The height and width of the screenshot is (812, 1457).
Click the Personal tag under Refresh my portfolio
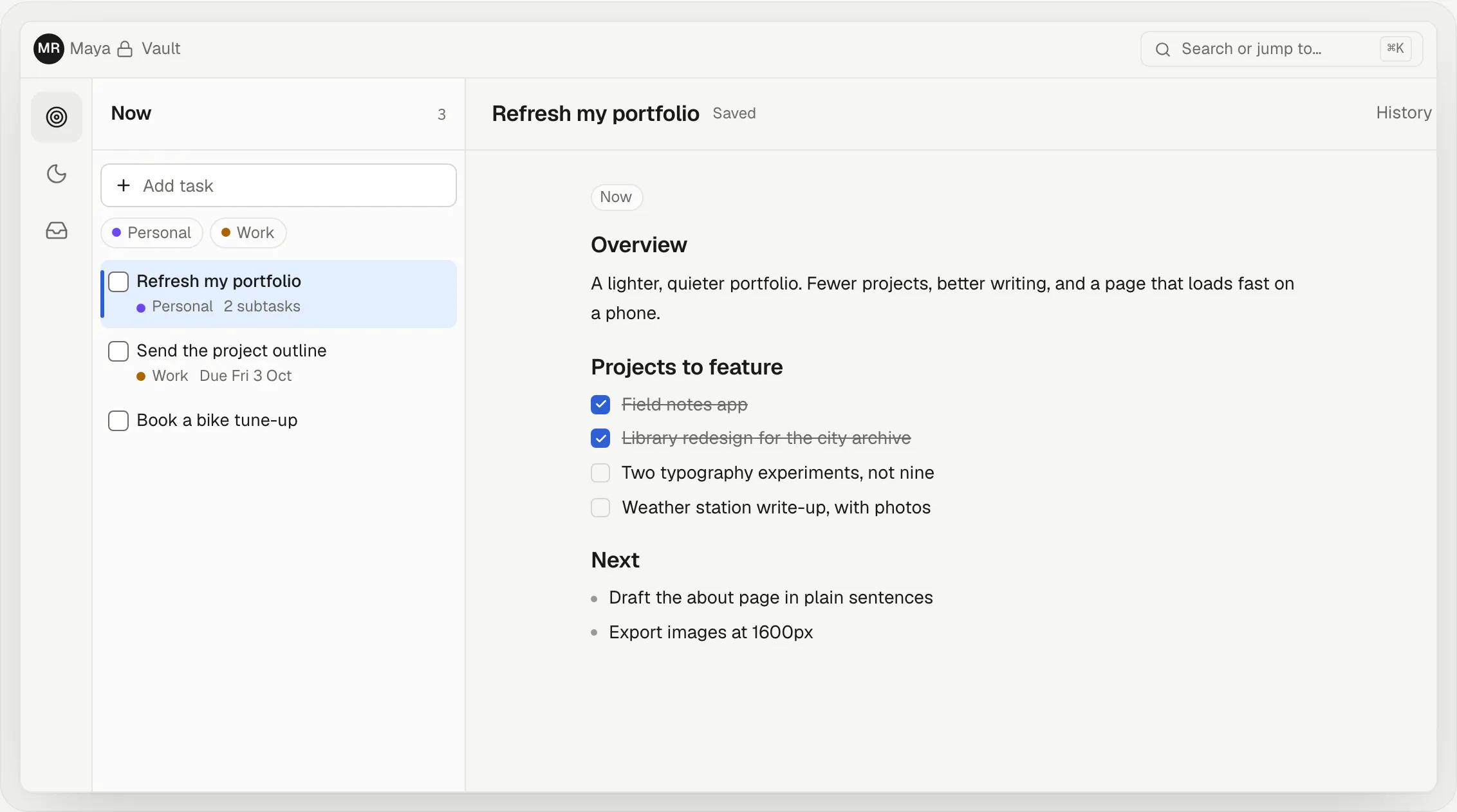click(x=174, y=306)
